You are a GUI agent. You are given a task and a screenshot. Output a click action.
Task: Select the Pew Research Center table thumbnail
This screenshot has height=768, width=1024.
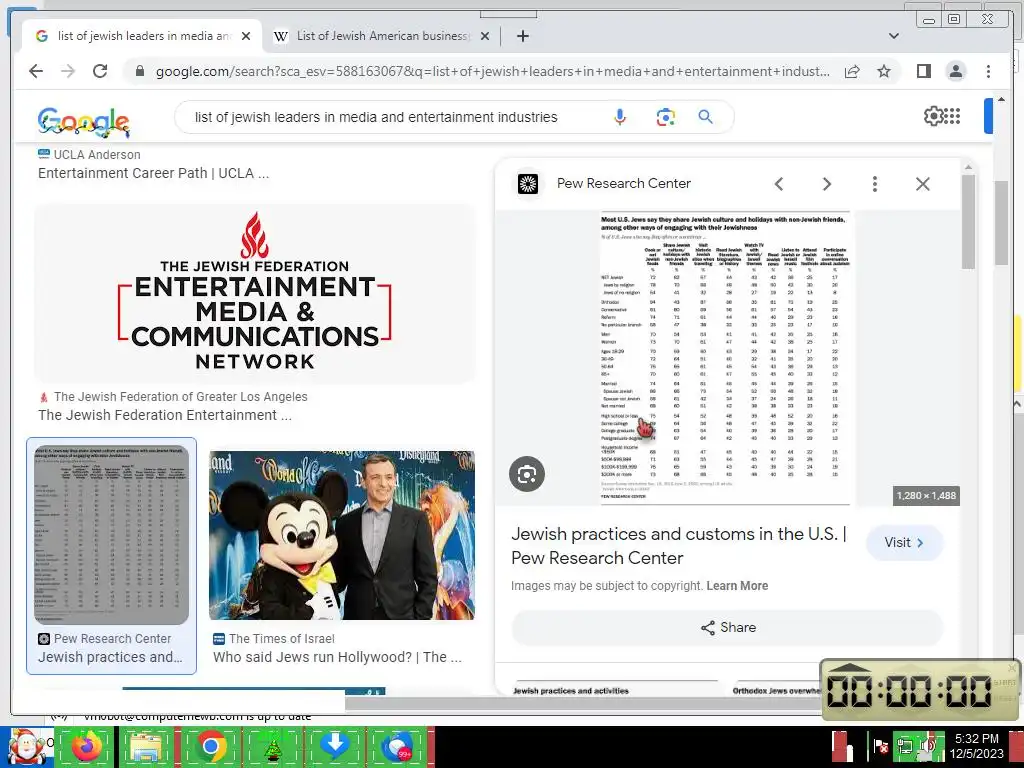[x=111, y=535]
